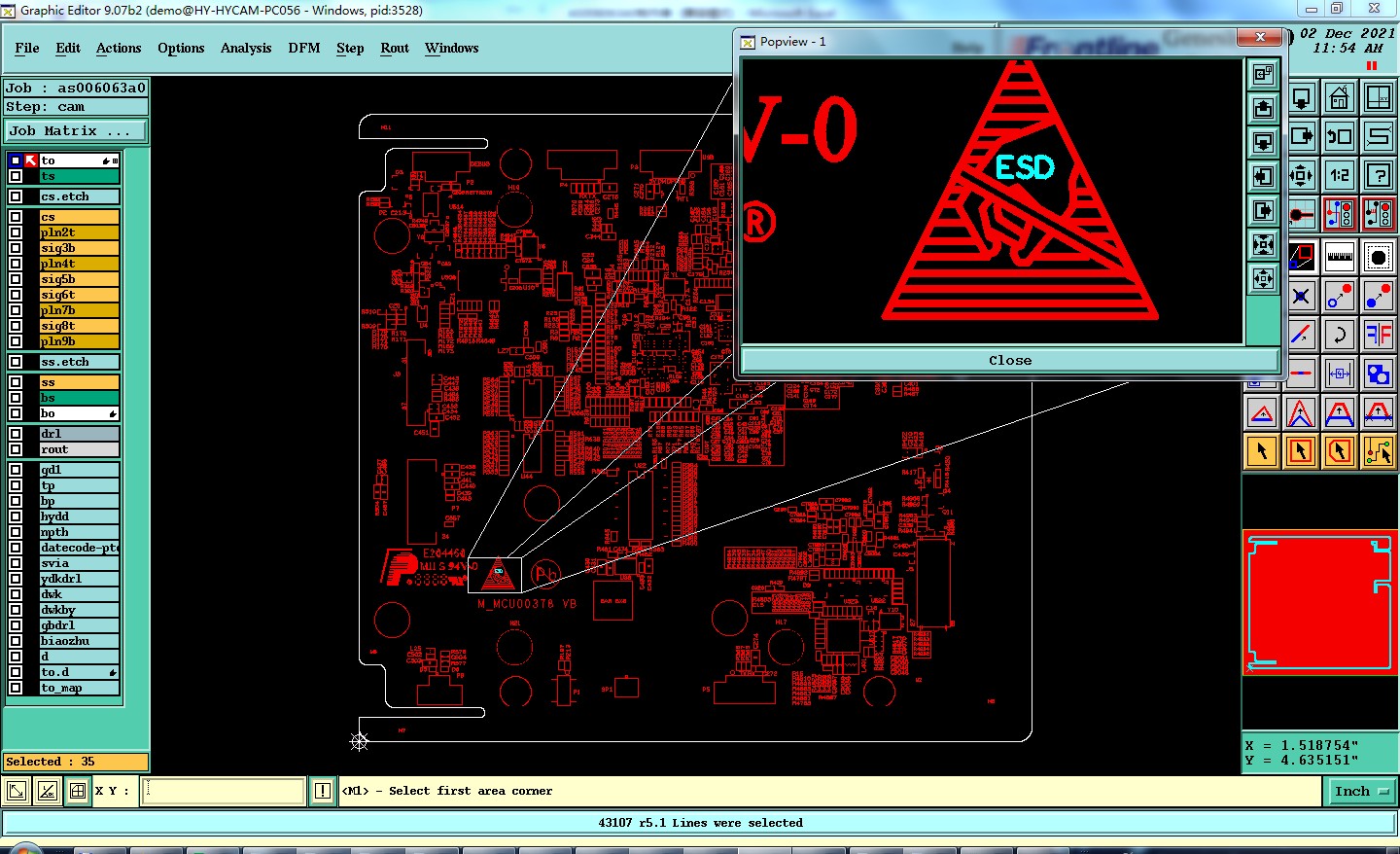Select the plain arrow pointer tool
This screenshot has width=1400, height=854.
point(1262,451)
